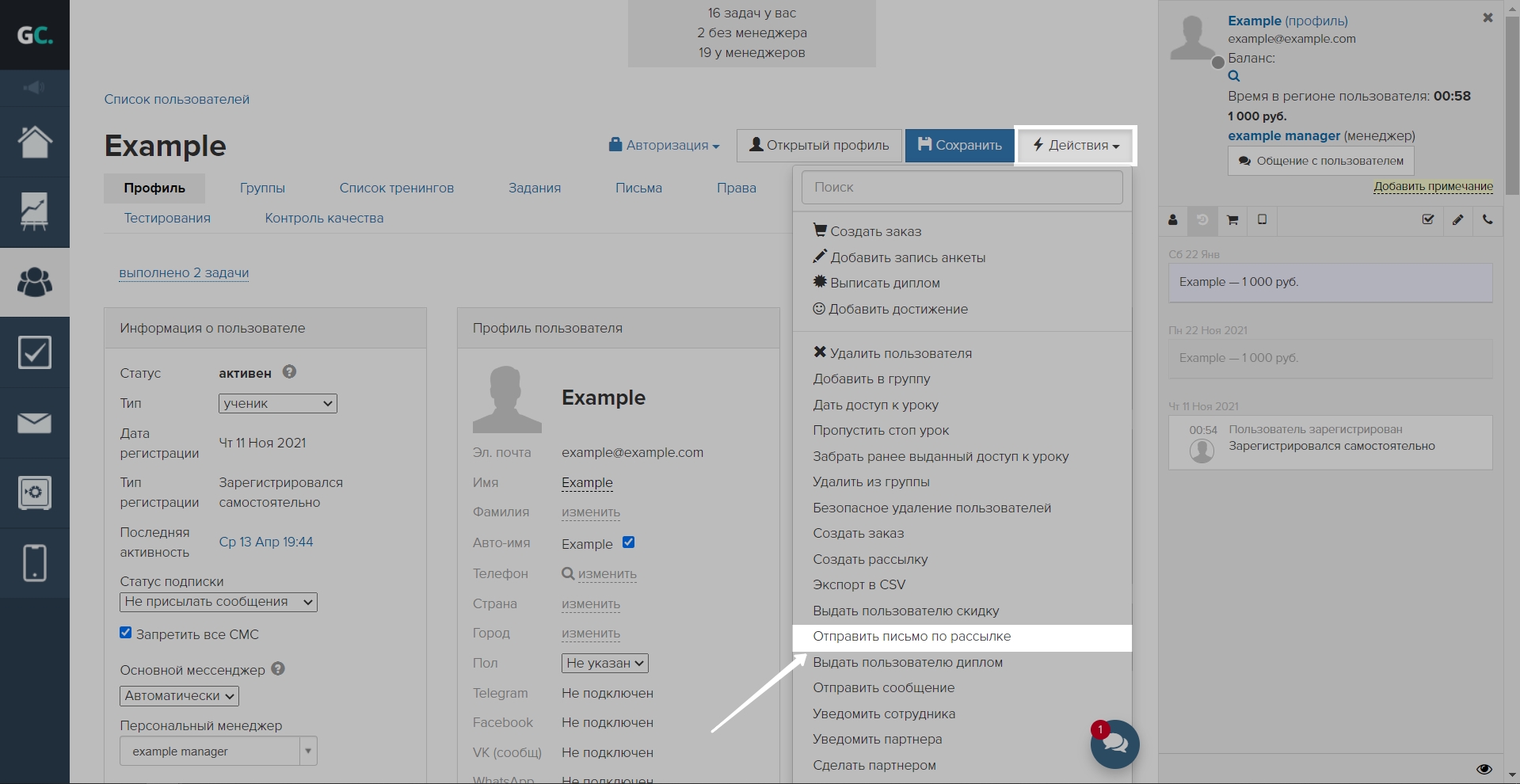Image resolution: width=1520 pixels, height=784 pixels.
Task: Open the Тип dropdown showing ученик
Action: click(x=277, y=403)
